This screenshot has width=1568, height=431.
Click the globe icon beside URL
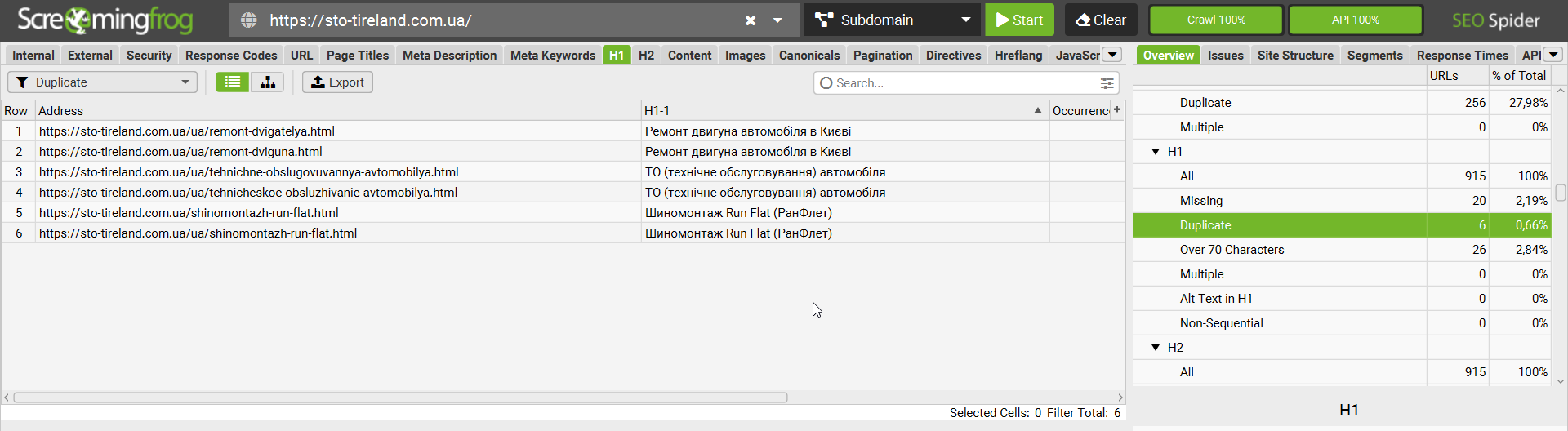249,20
